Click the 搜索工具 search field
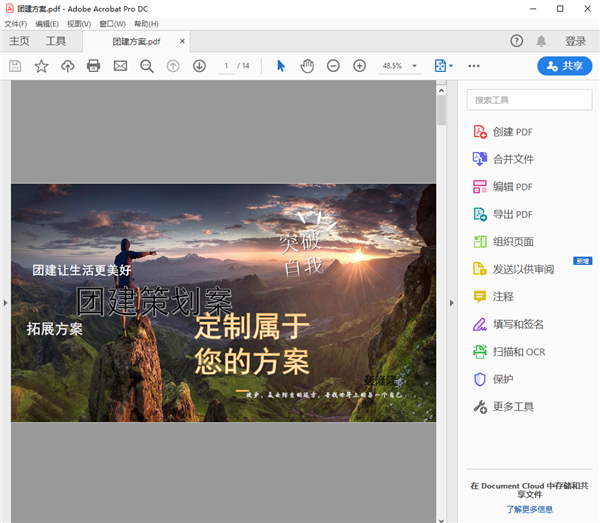The image size is (600, 523). 530,100
